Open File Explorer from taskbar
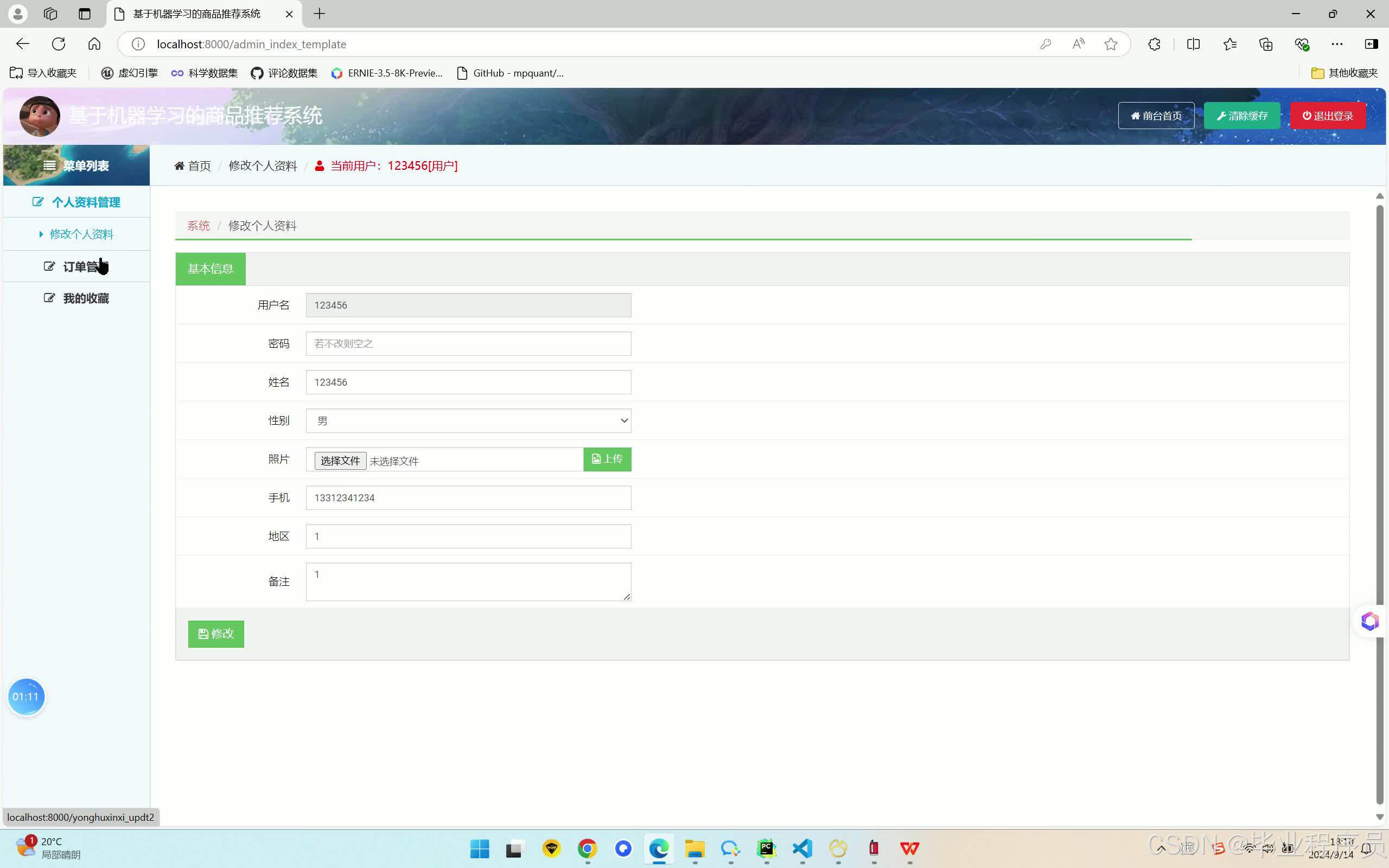1389x868 pixels. pyautogui.click(x=694, y=848)
